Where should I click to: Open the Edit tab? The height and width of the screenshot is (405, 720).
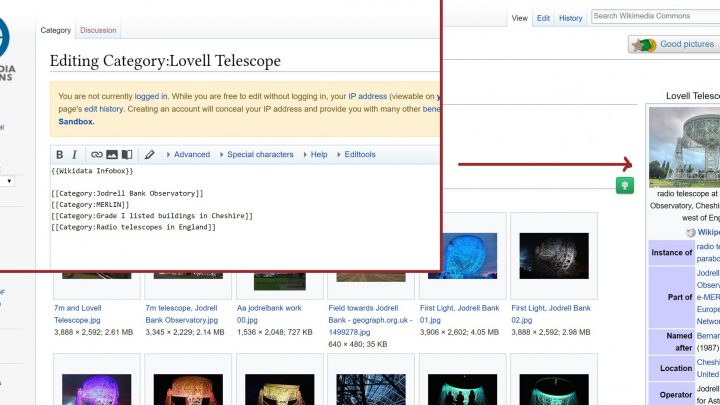click(543, 18)
